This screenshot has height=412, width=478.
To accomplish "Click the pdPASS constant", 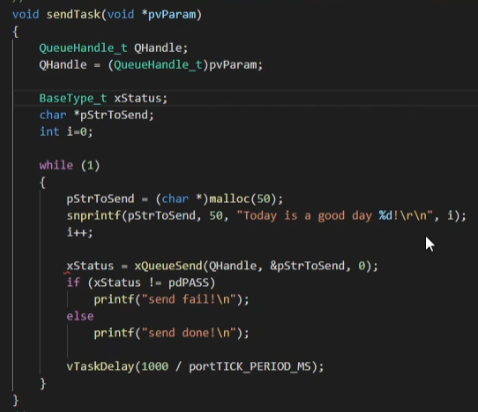I will [x=188, y=283].
